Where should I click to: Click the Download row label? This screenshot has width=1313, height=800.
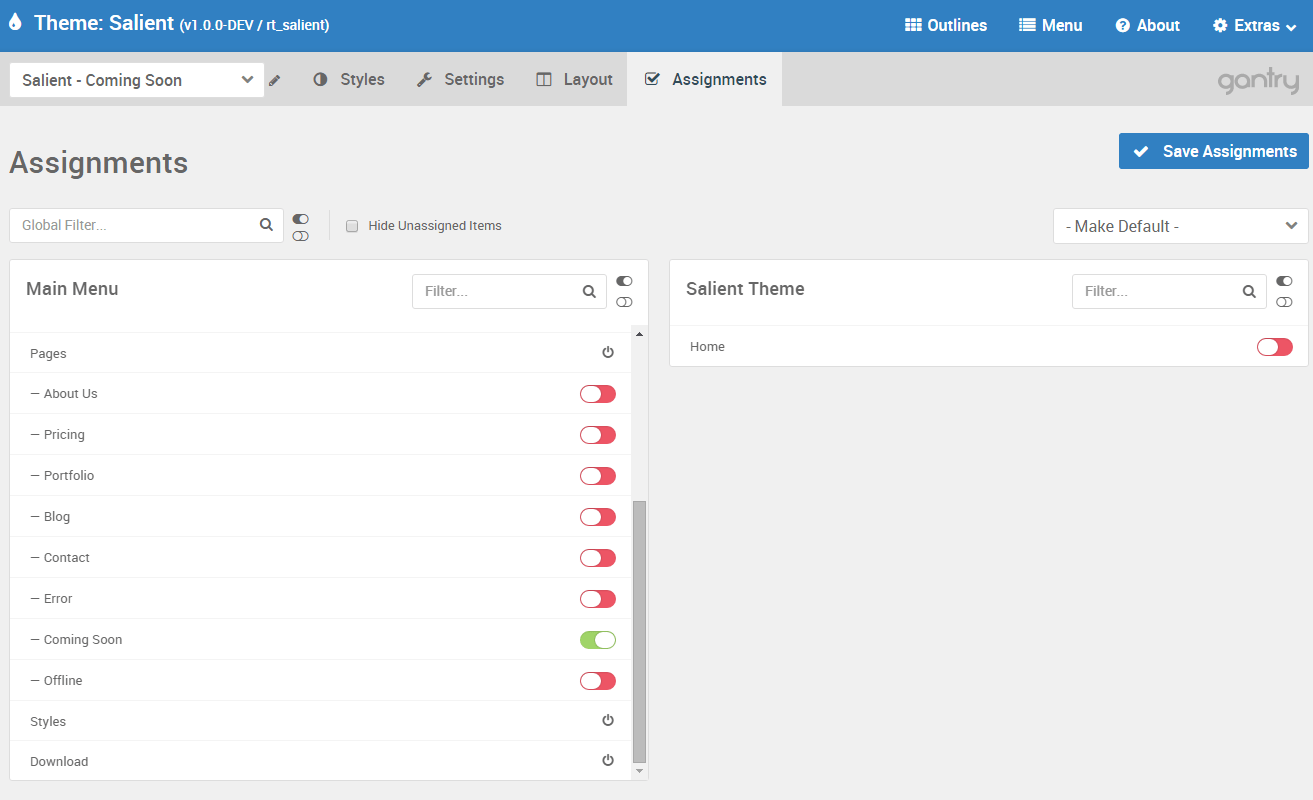pos(59,762)
